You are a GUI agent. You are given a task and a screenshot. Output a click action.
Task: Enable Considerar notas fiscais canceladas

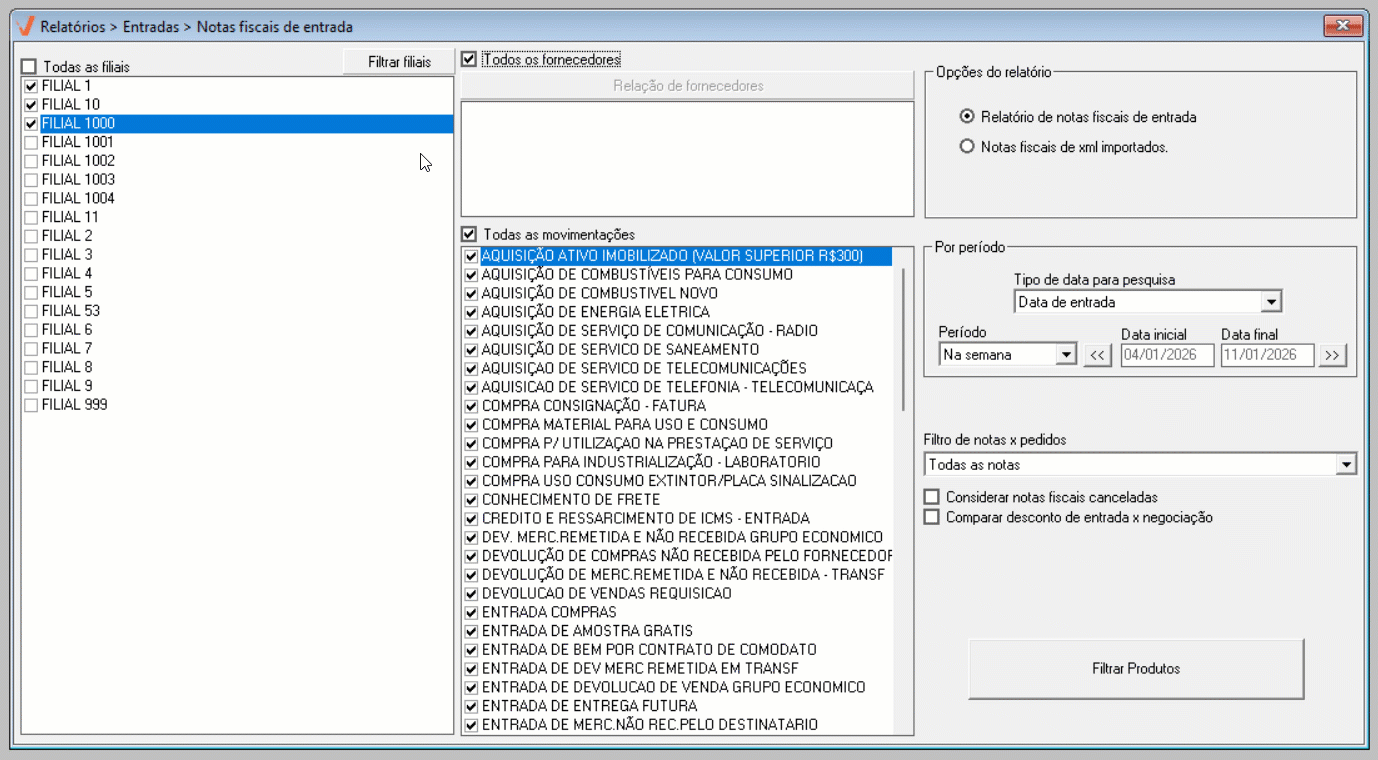coord(932,497)
